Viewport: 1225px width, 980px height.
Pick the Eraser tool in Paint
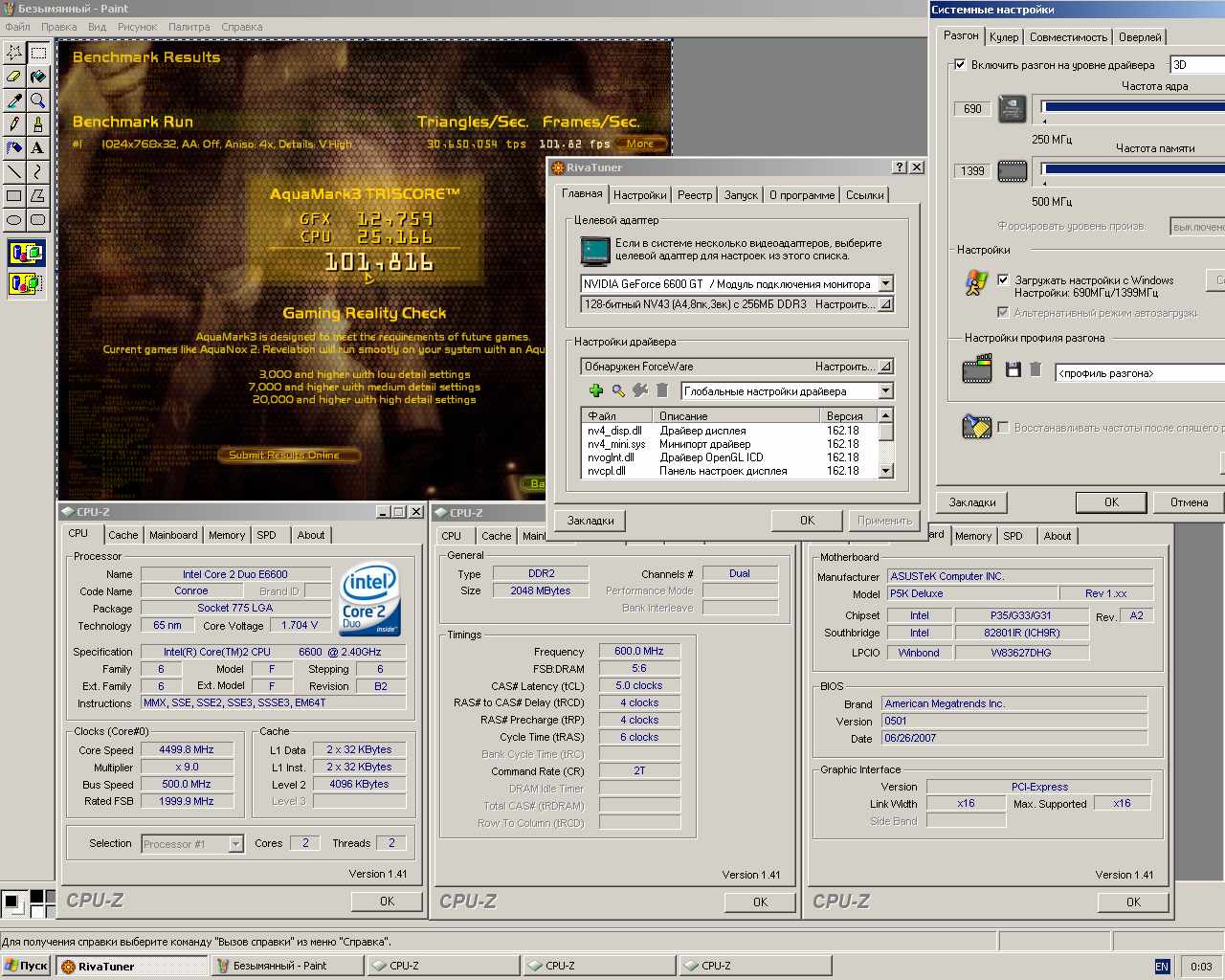(14, 77)
